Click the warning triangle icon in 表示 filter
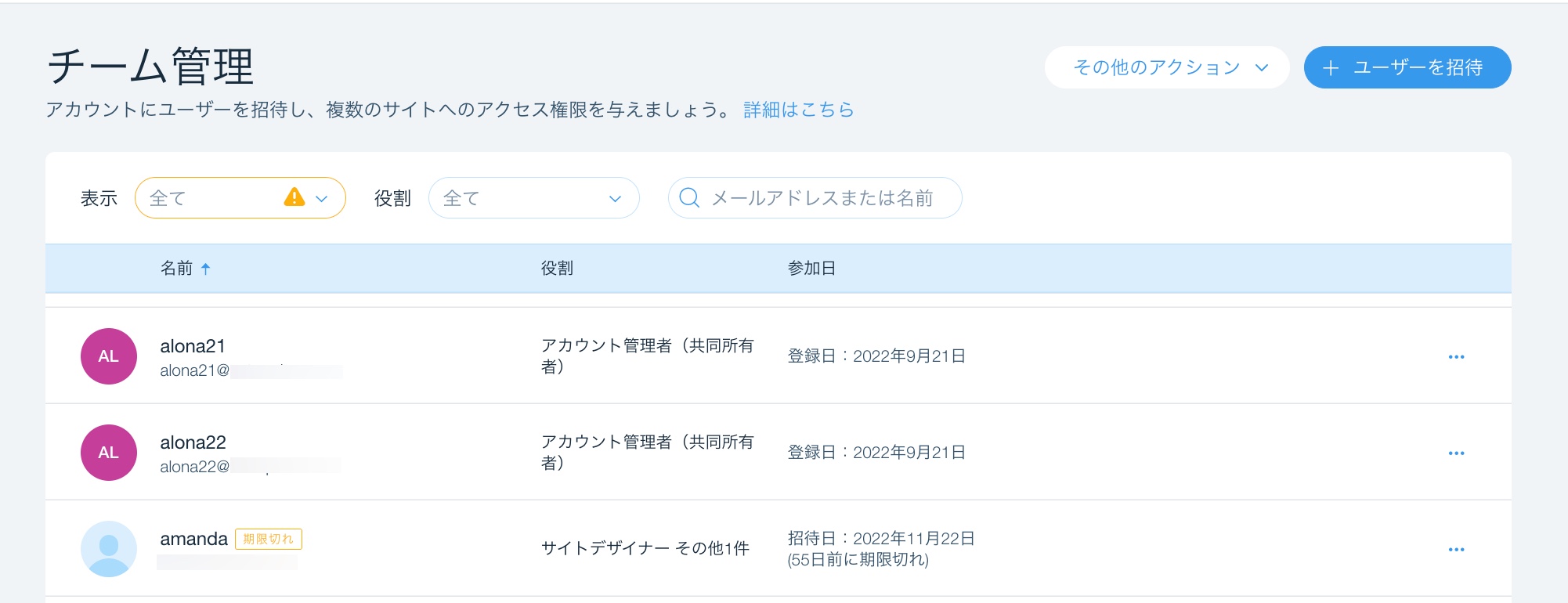Viewport: 1568px width, 603px height. click(x=294, y=197)
